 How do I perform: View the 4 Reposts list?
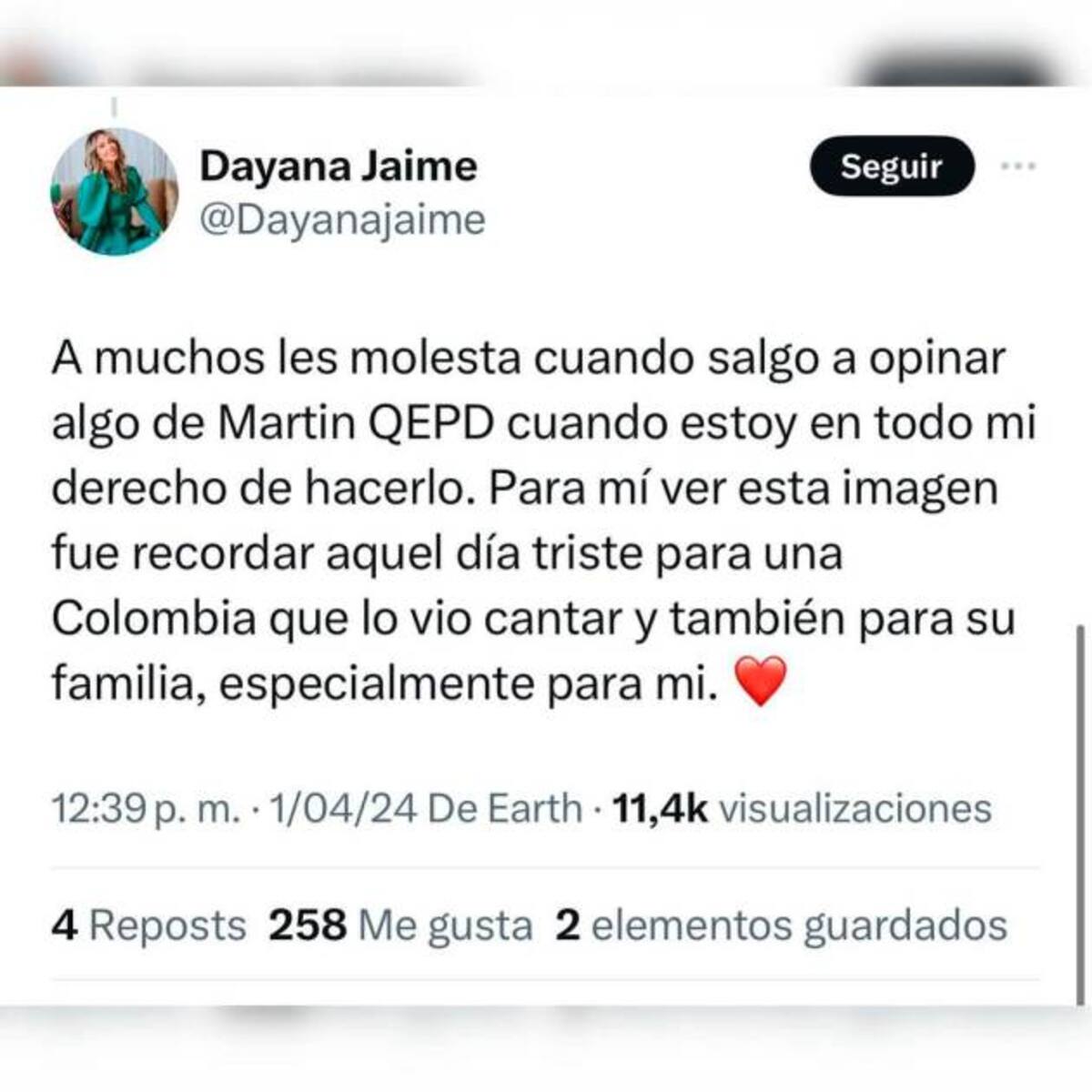click(149, 925)
